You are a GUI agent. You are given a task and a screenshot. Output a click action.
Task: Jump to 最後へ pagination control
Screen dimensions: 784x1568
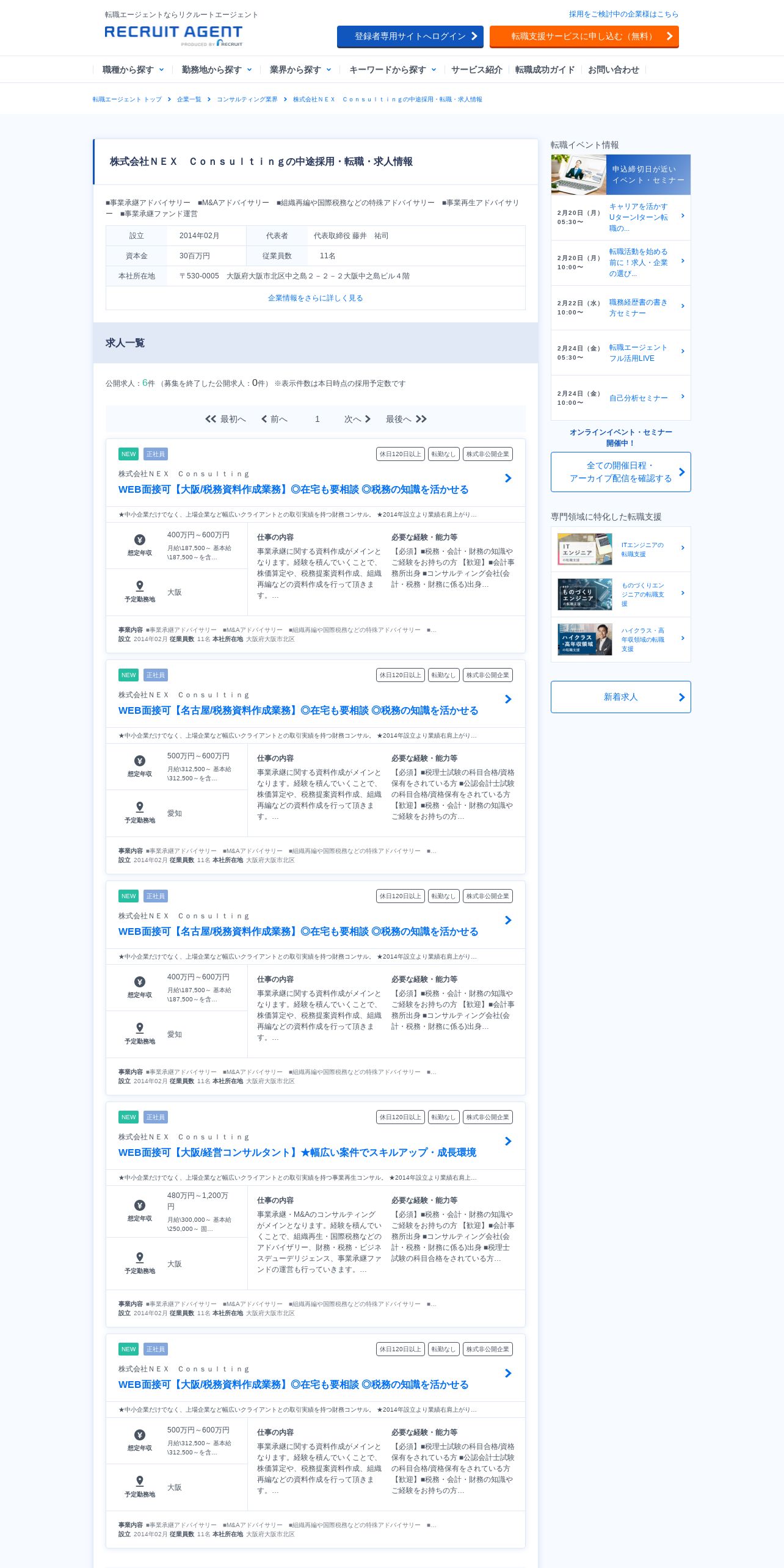click(x=406, y=419)
